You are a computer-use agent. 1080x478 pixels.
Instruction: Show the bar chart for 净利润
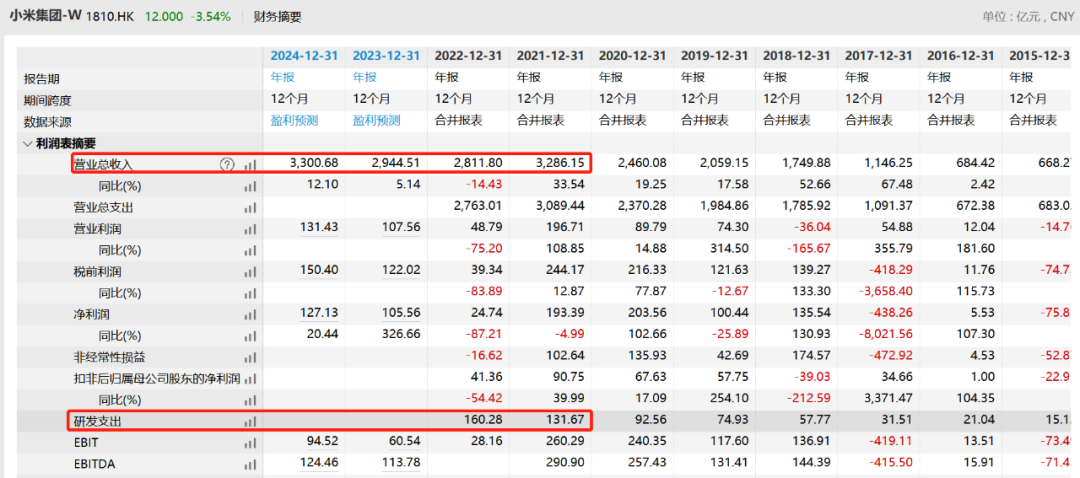point(250,314)
